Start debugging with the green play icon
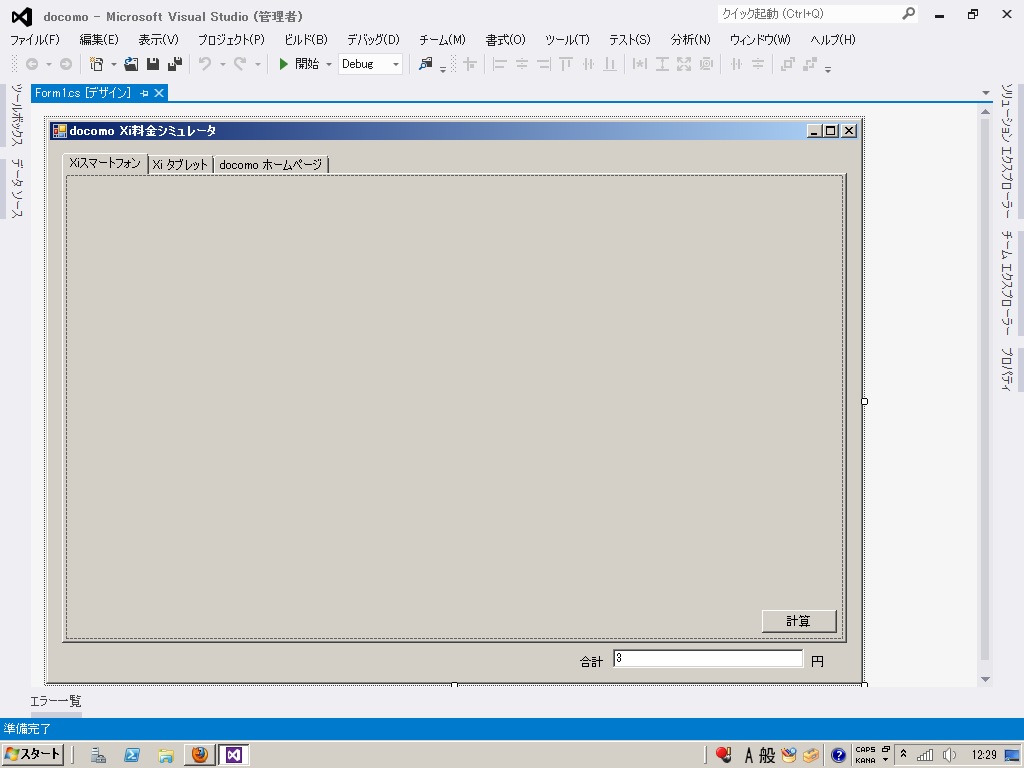The image size is (1024, 768). pos(283,64)
